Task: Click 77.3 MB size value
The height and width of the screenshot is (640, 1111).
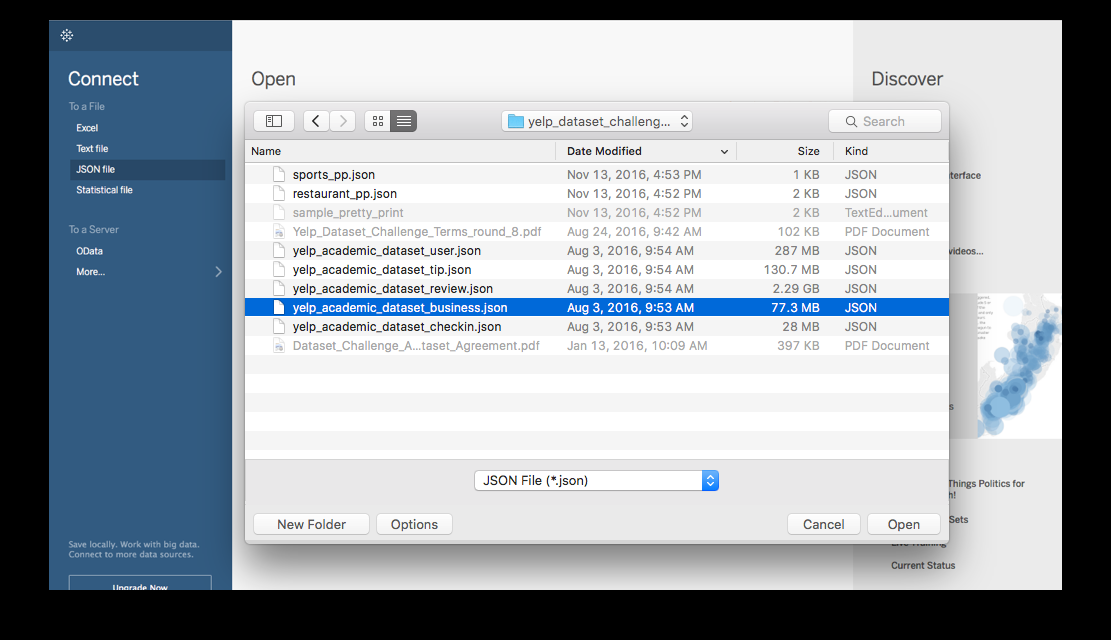Action: click(x=795, y=308)
